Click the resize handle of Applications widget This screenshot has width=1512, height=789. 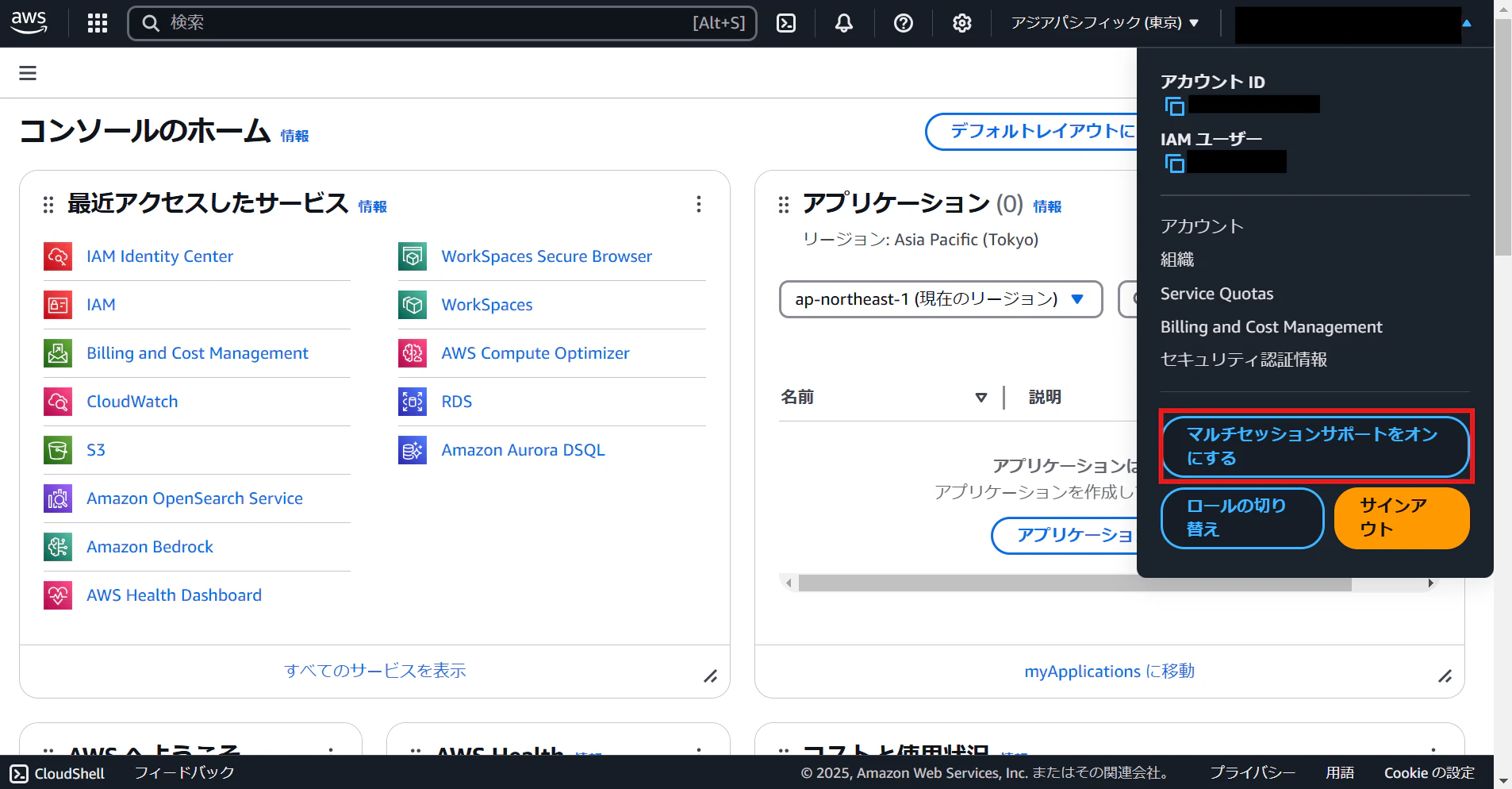pos(1445,676)
